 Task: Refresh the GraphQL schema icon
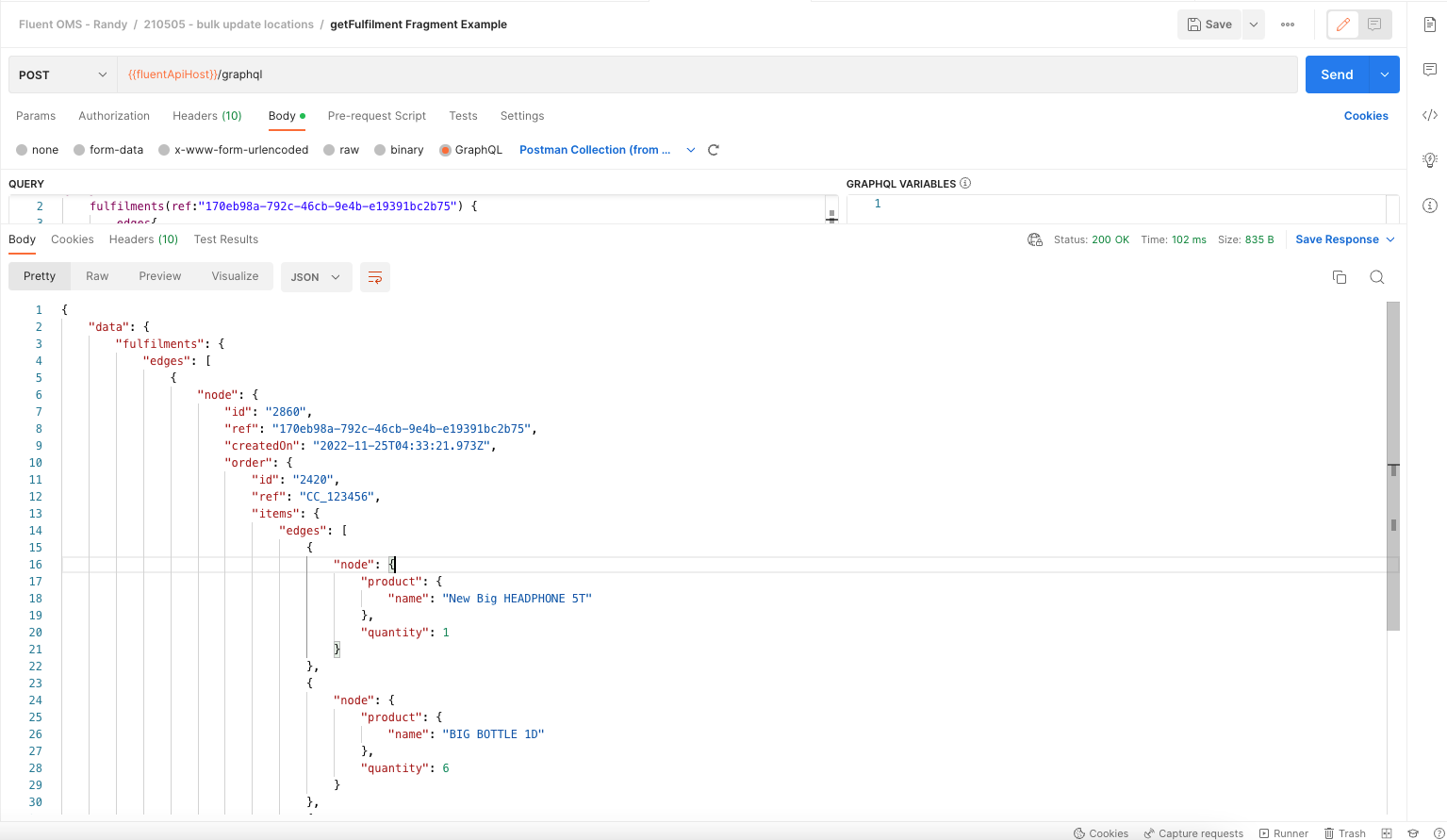tap(714, 150)
